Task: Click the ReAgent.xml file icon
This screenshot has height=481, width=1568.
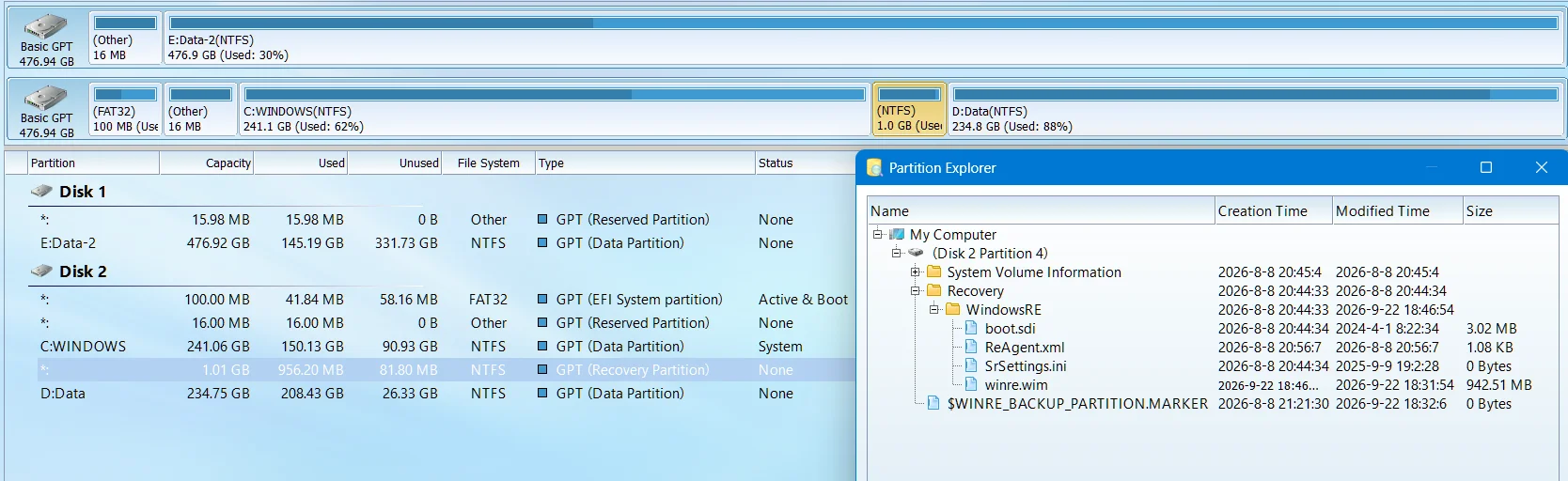Action: (x=972, y=347)
